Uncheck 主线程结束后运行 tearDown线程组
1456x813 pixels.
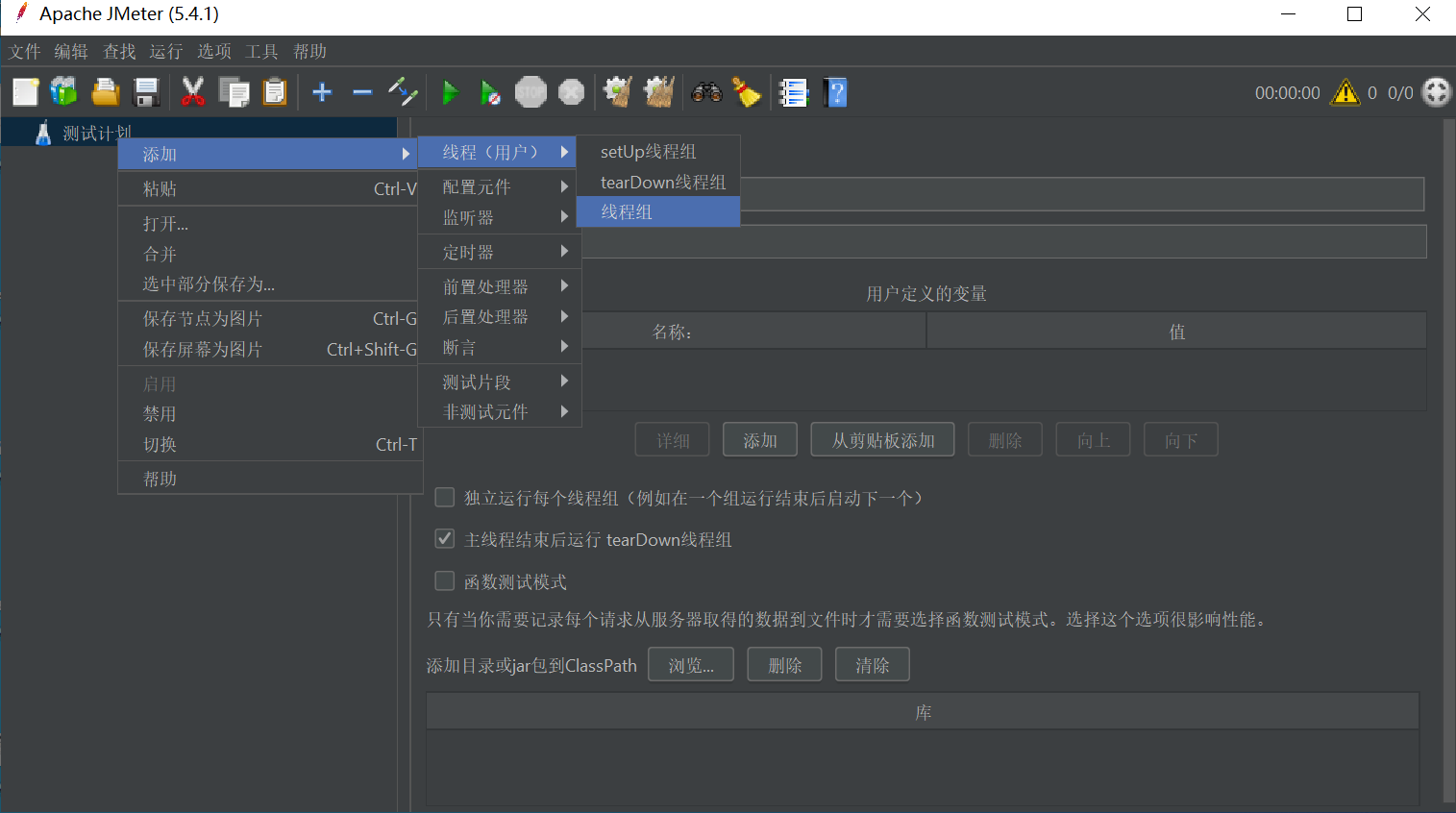pos(444,539)
